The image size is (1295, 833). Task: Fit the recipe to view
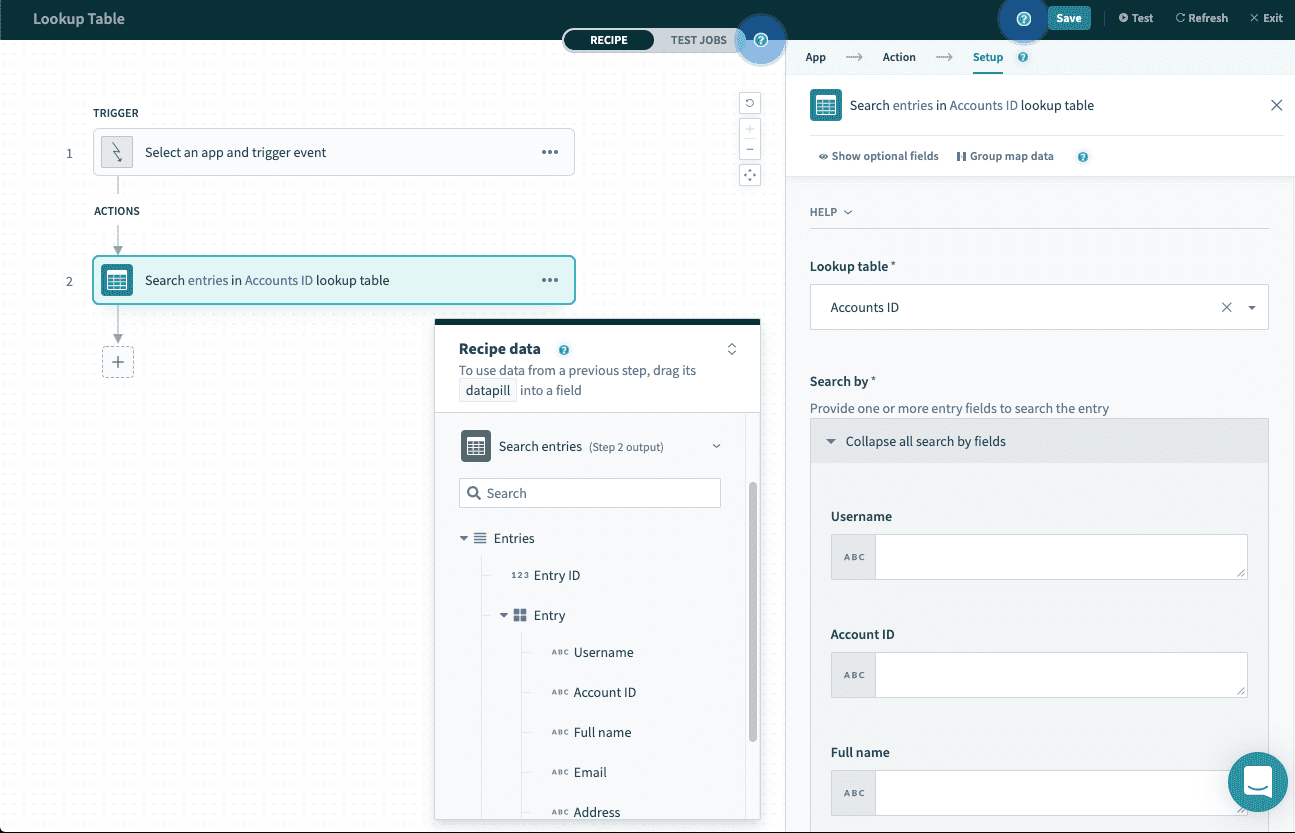point(749,174)
